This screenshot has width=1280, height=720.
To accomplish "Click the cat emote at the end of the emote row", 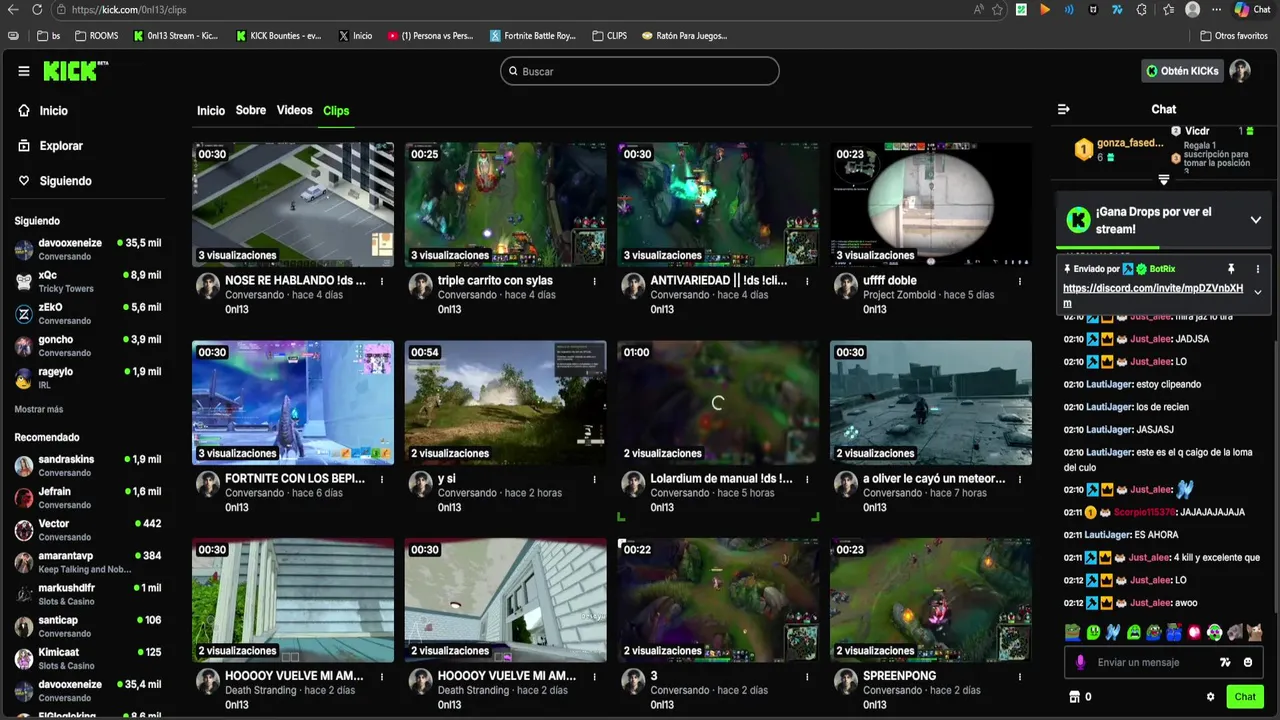I will (1254, 632).
